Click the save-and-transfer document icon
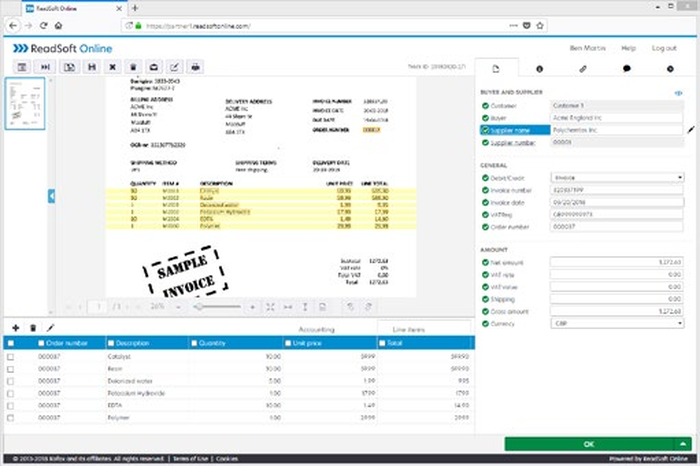 click(70, 67)
